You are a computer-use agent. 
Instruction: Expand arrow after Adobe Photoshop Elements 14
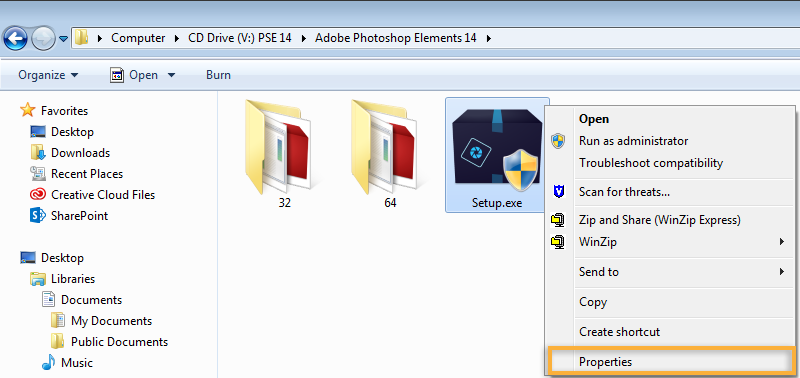click(x=489, y=38)
